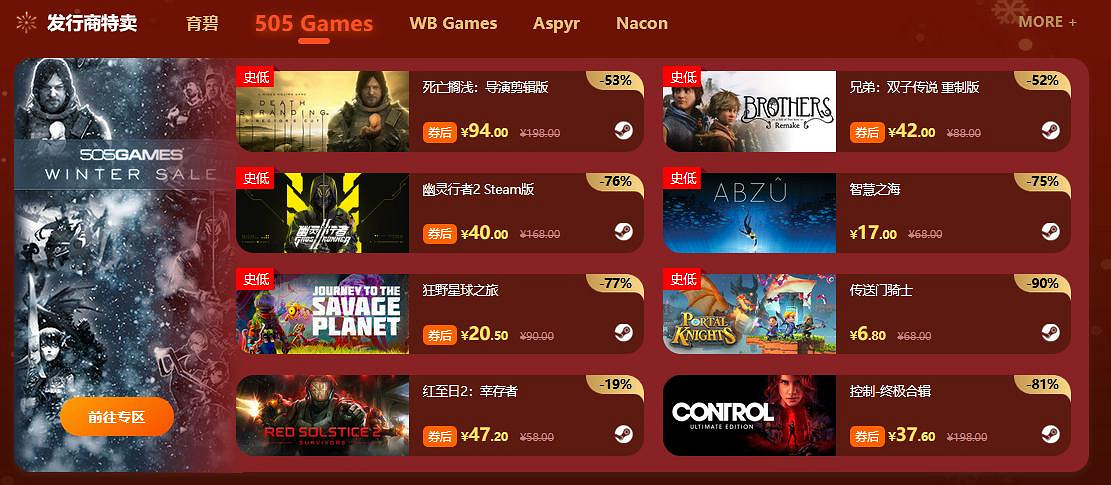Expand the MORE + publishers link
Viewport: 1111px width, 485px height.
pyautogui.click(x=1047, y=22)
